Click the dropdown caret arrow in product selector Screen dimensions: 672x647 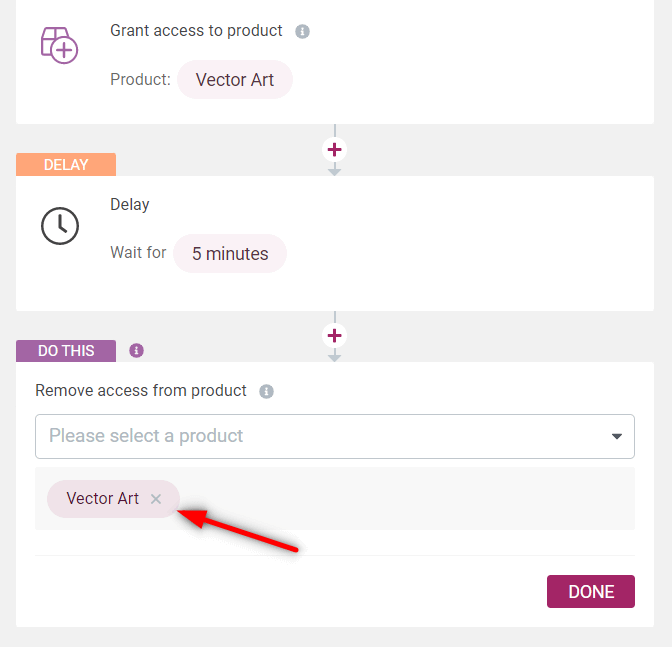tap(617, 437)
